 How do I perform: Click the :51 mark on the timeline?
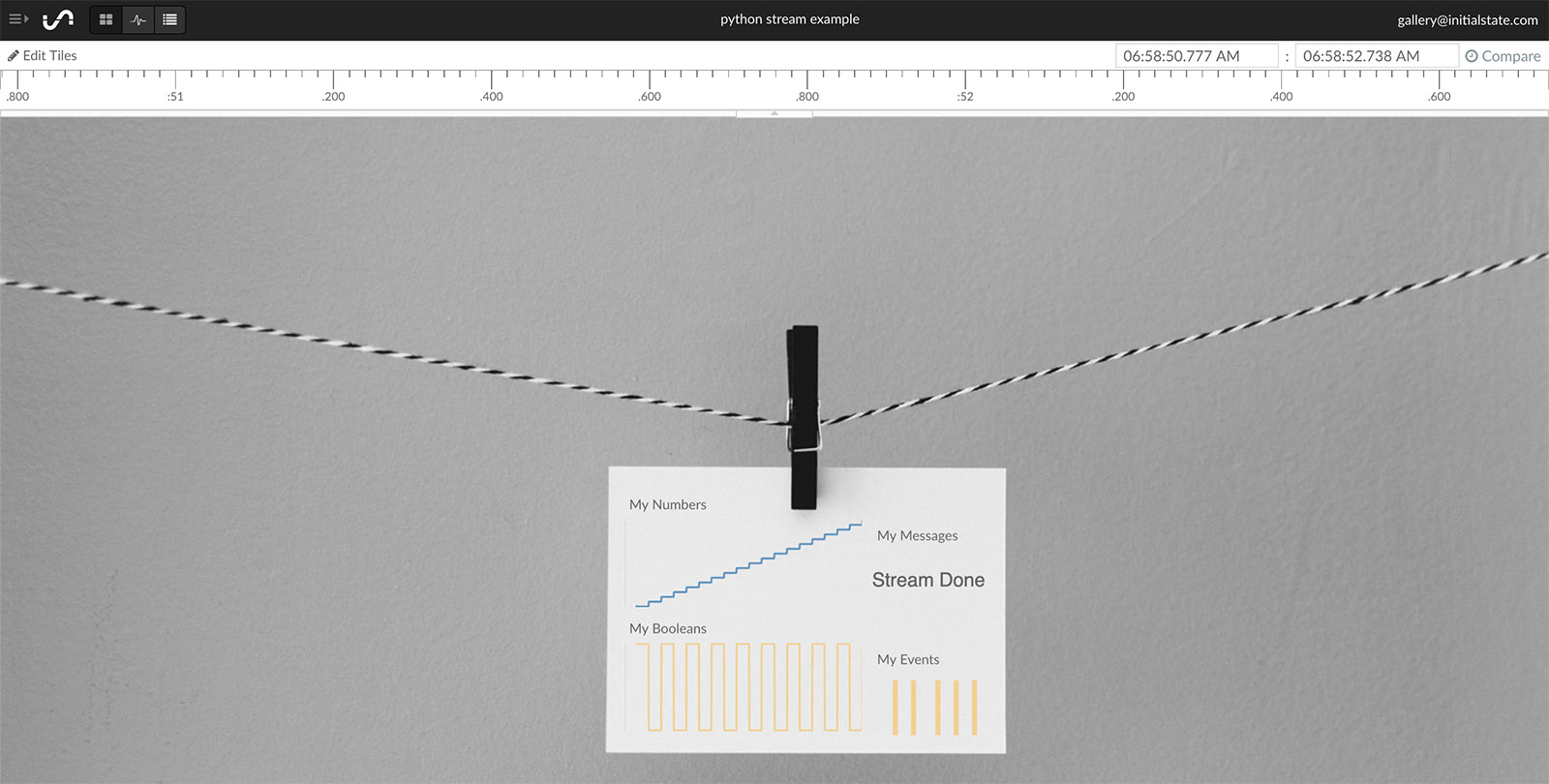click(175, 96)
